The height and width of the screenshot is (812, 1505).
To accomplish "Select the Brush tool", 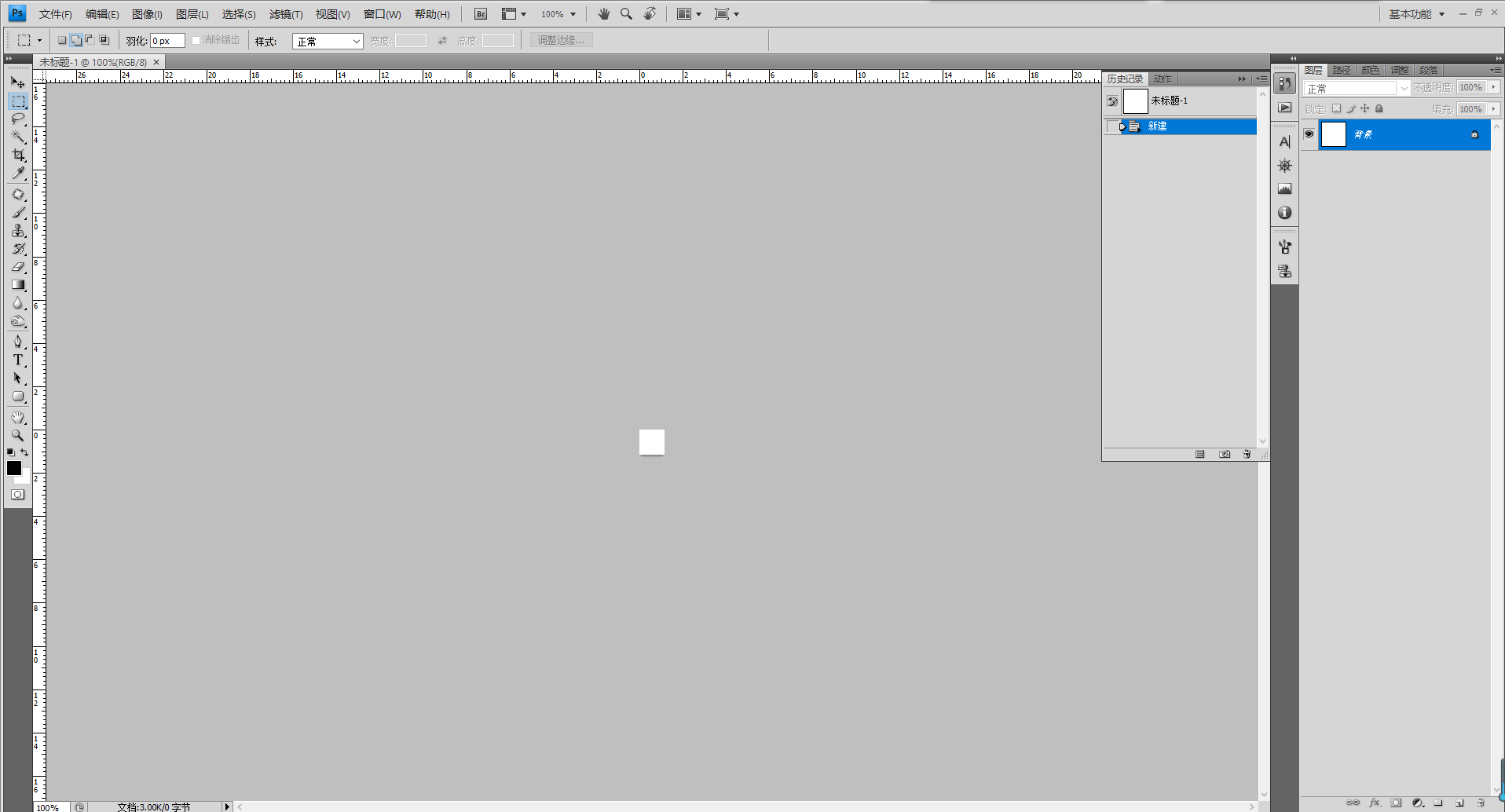I will (x=18, y=212).
